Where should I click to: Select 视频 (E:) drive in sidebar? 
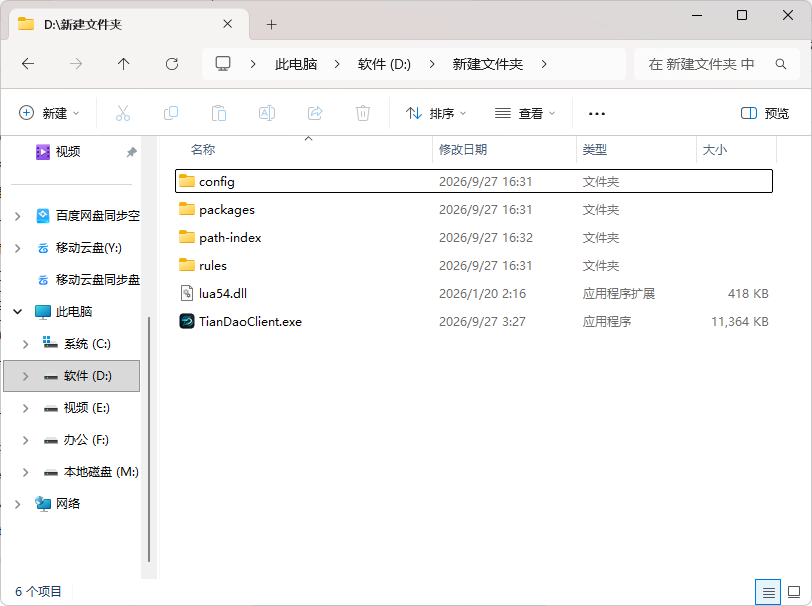86,408
